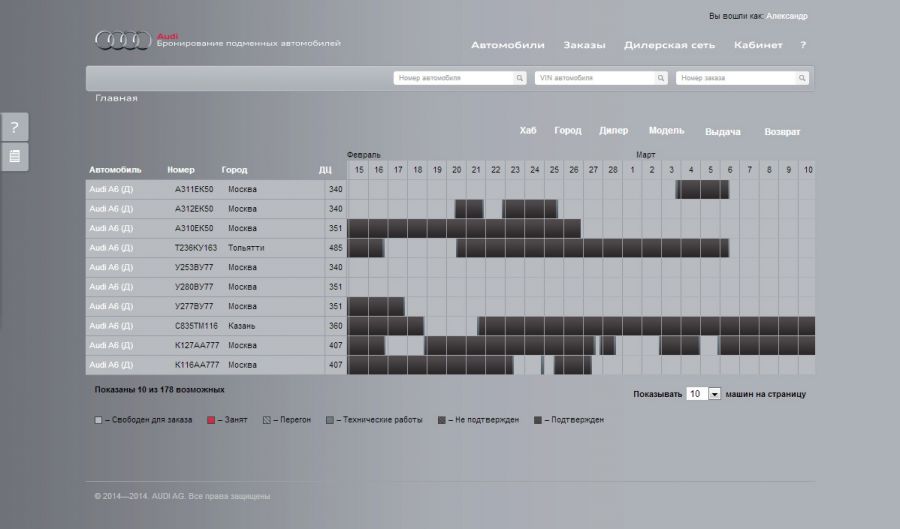Select the Город filter

[x=568, y=131]
